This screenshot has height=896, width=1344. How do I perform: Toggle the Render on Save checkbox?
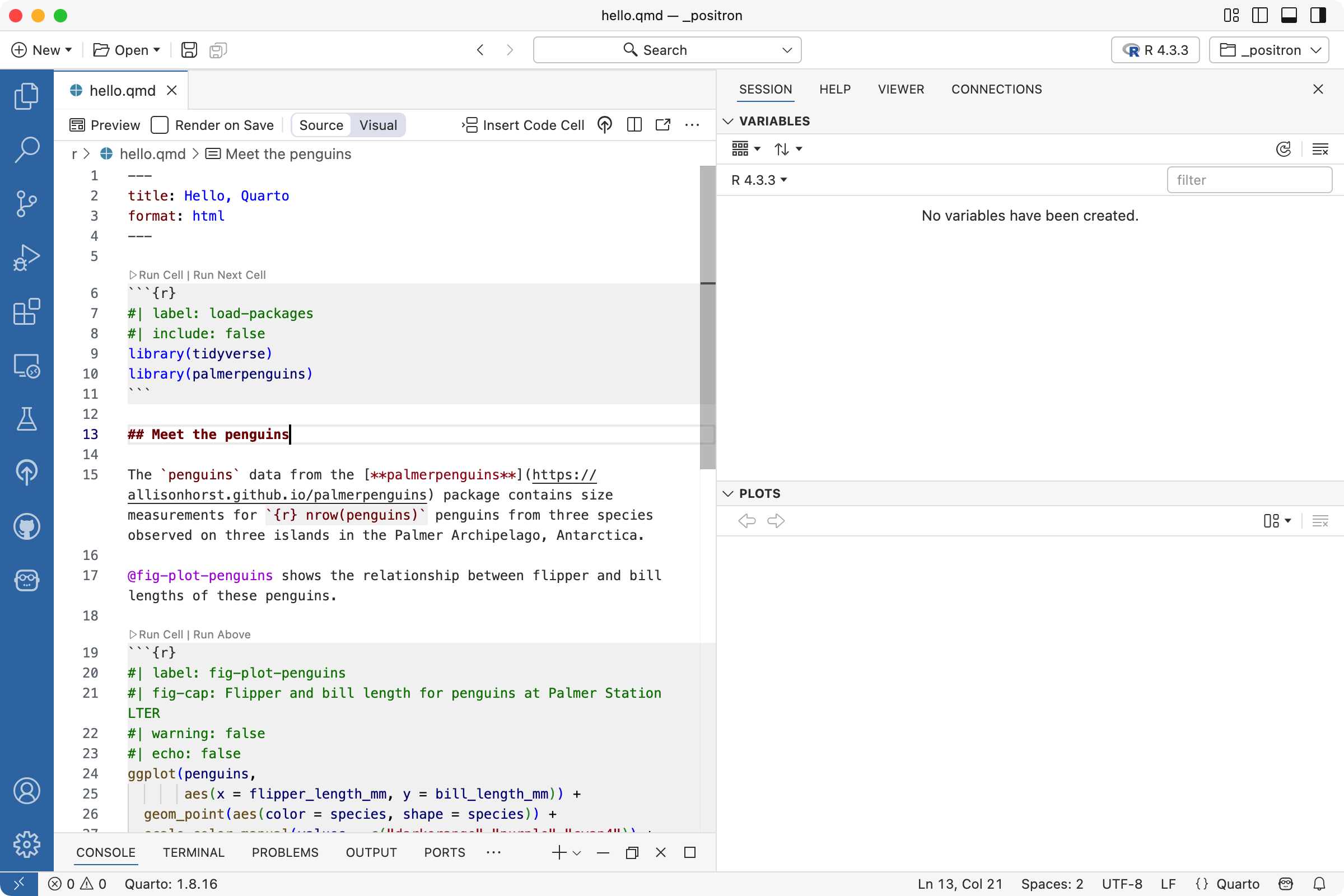[x=160, y=124]
